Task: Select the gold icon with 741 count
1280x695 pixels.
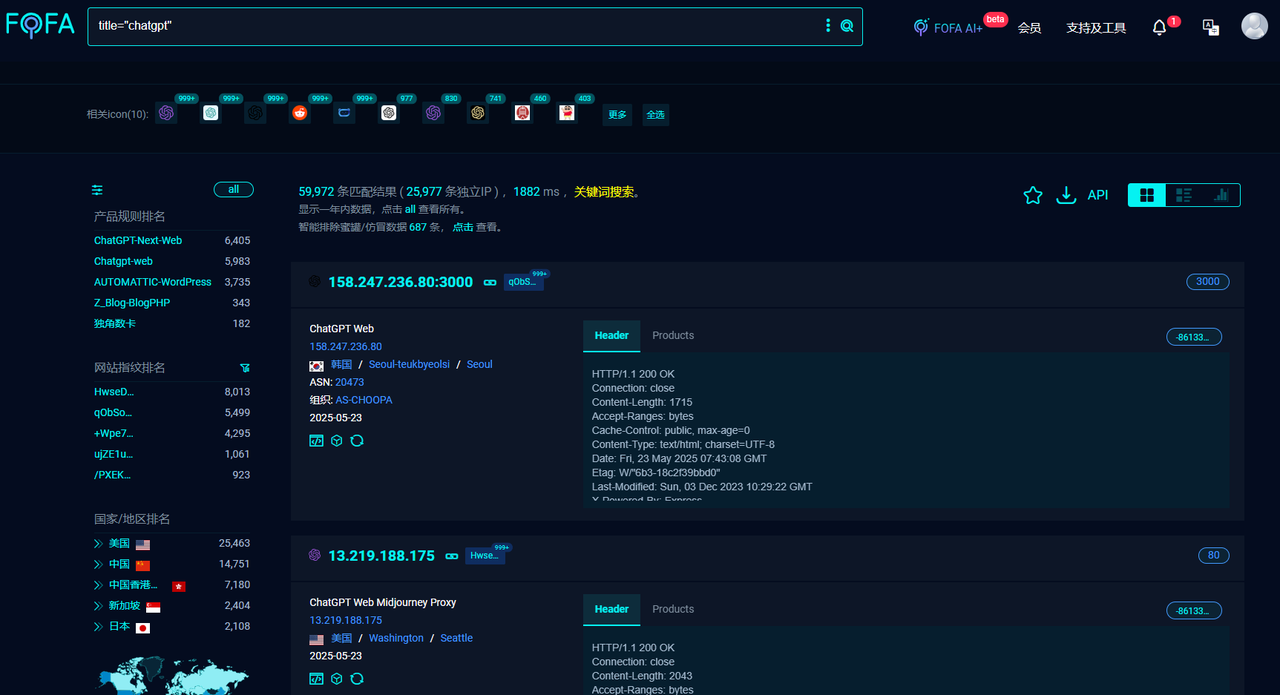Action: tap(478, 113)
